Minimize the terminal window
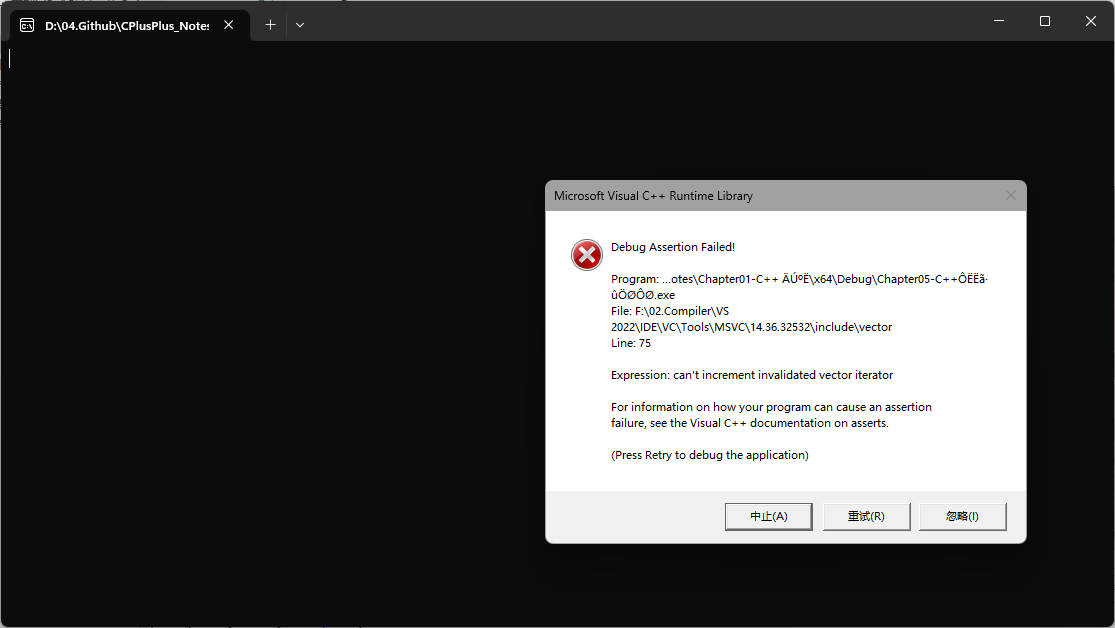Screen dimensions: 1115x628 999,21
